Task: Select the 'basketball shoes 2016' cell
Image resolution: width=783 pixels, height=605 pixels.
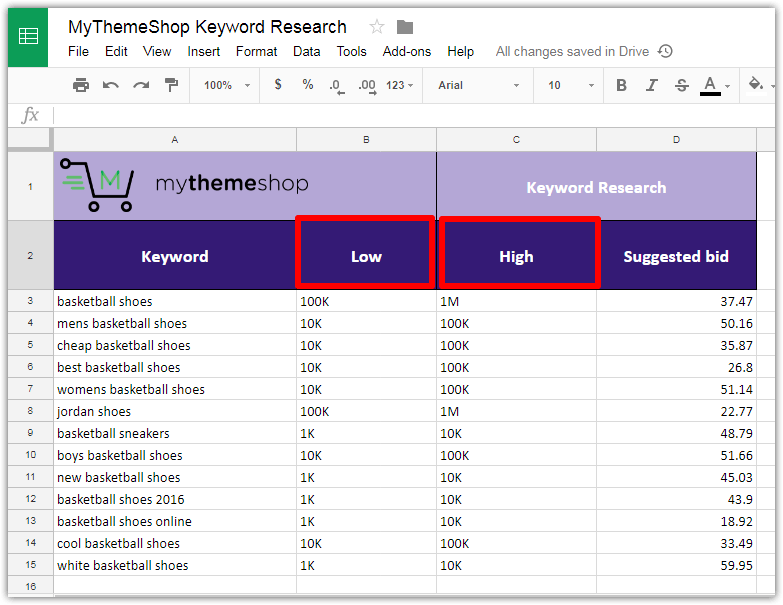Action: pos(175,499)
